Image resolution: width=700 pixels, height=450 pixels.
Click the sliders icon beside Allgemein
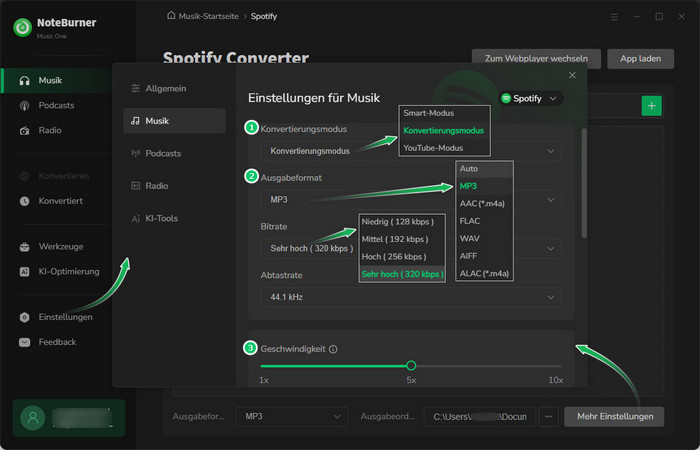136,88
